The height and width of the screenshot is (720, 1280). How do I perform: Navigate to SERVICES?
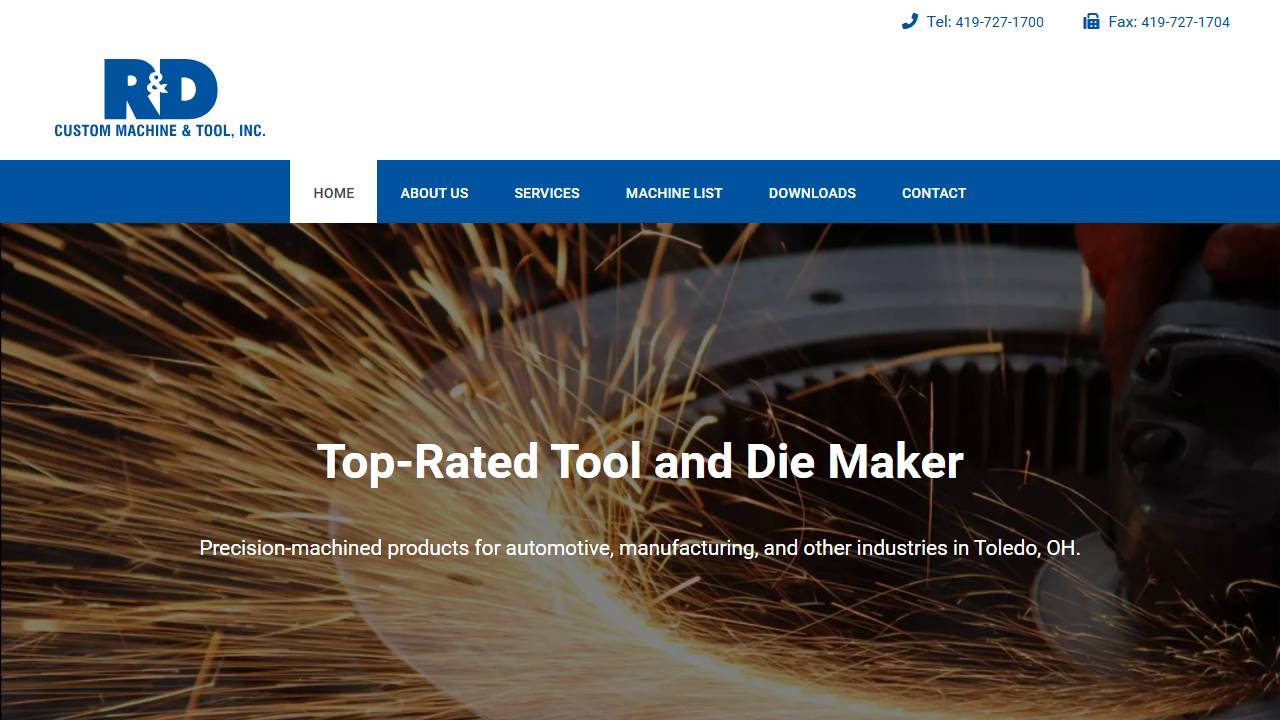pyautogui.click(x=547, y=192)
